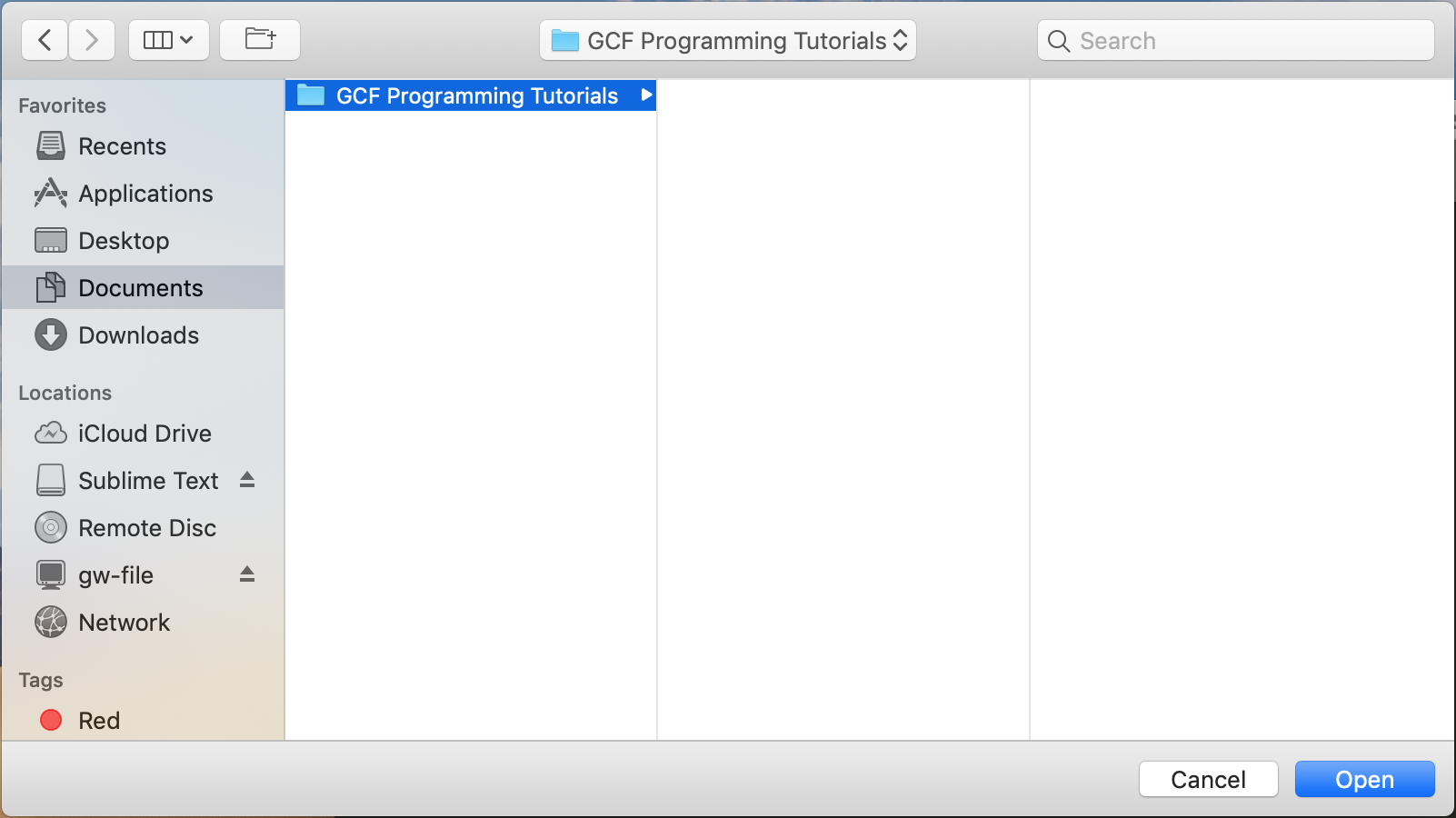Go forward to the next folder
Screen dimensions: 1456x818
point(91,40)
